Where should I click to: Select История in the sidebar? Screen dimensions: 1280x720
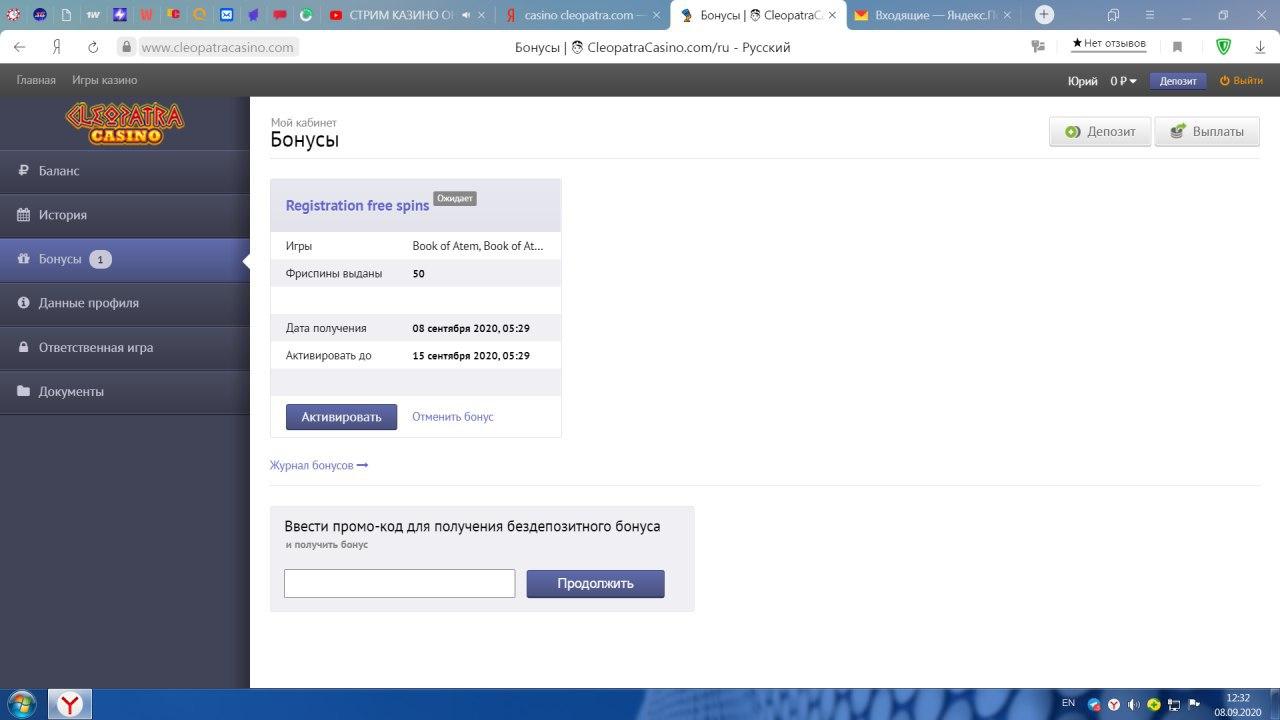[62, 215]
